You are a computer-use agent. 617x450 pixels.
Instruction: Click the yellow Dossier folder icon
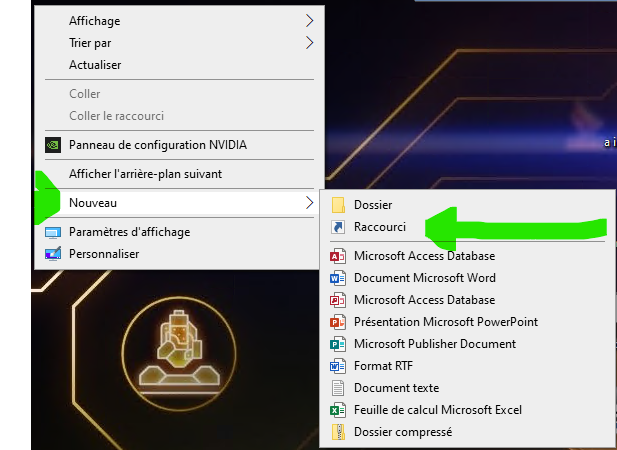[x=338, y=205]
